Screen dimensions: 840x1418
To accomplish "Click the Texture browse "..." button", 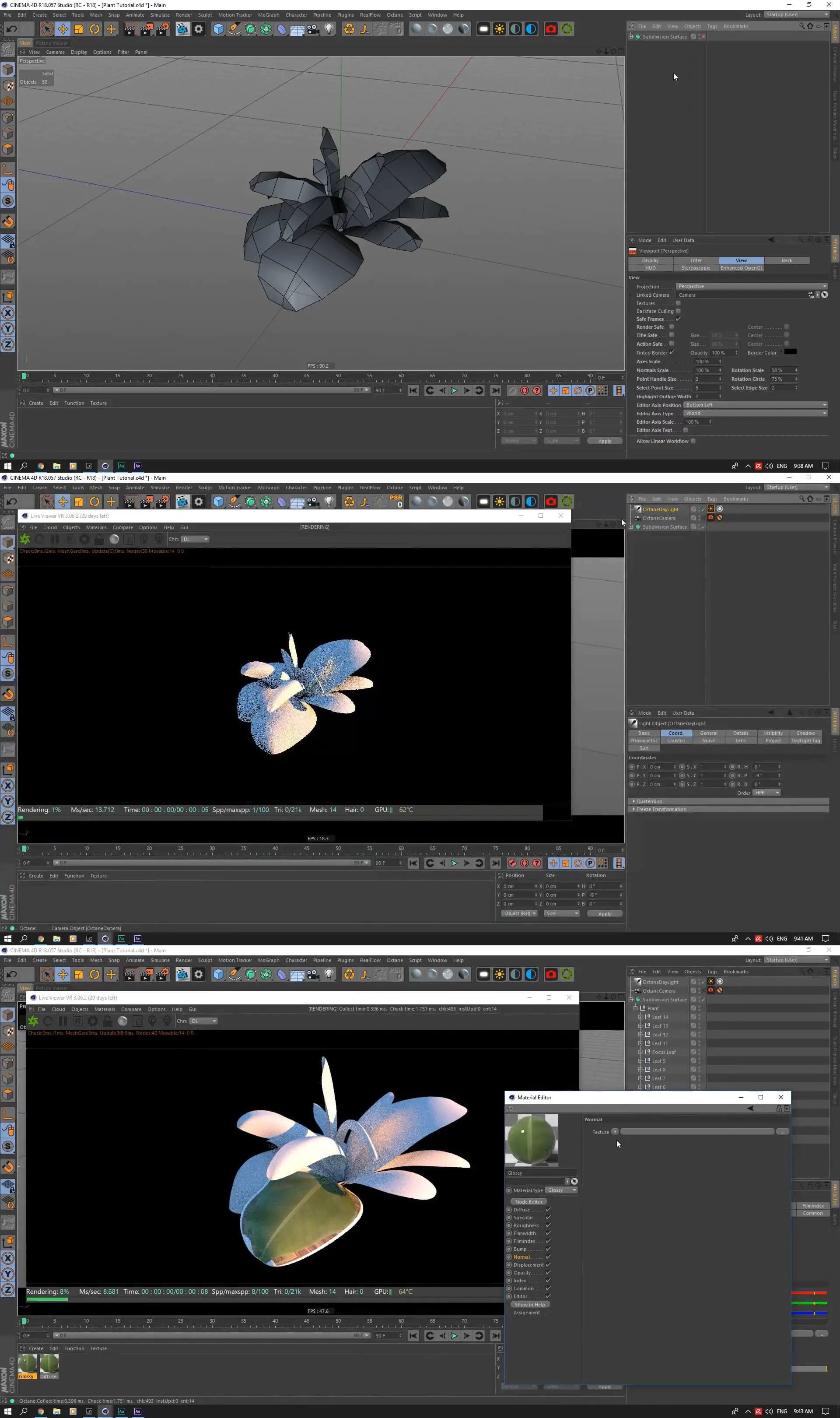I will [x=782, y=1132].
